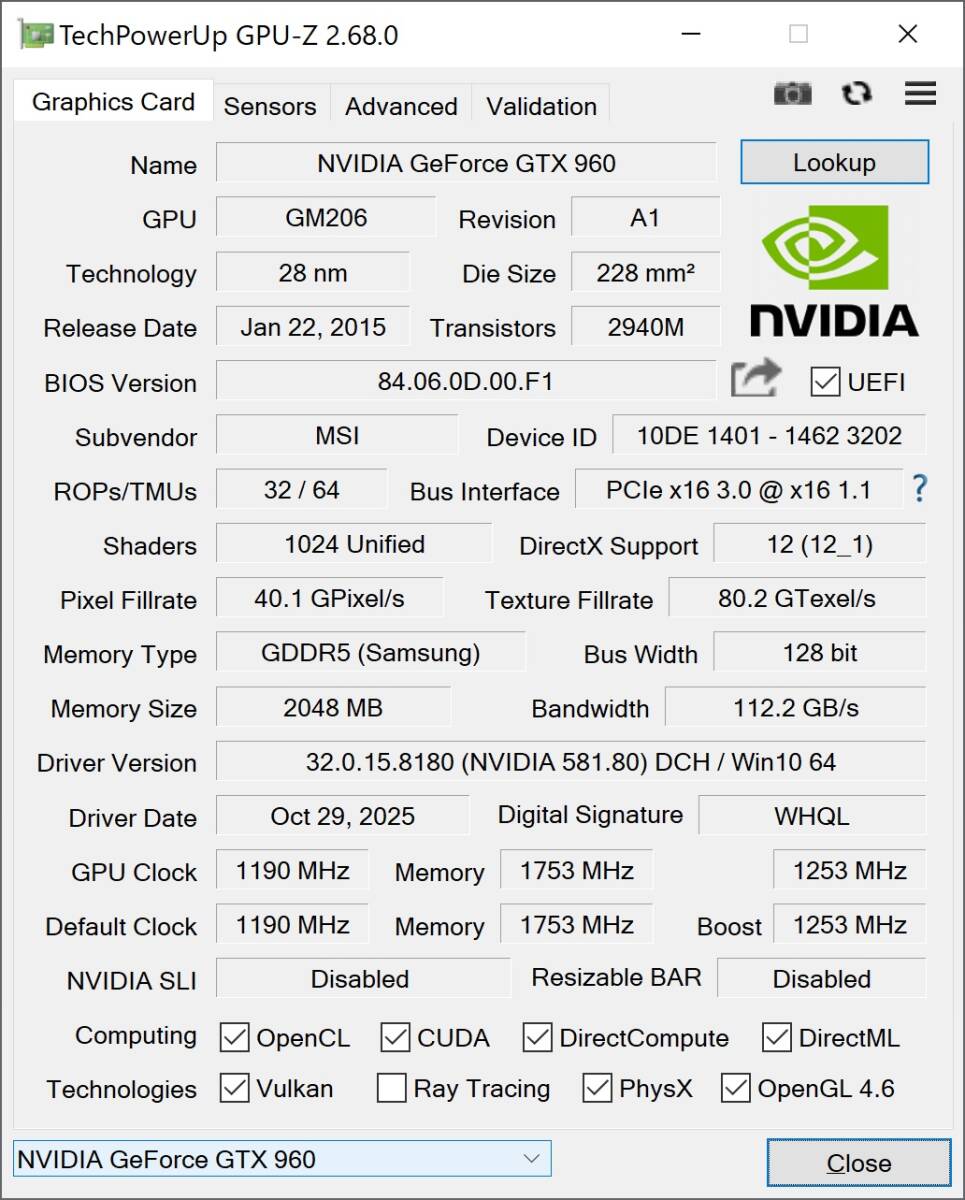The height and width of the screenshot is (1200, 965).
Task: Take a screenshot with the camera icon
Action: coord(793,94)
